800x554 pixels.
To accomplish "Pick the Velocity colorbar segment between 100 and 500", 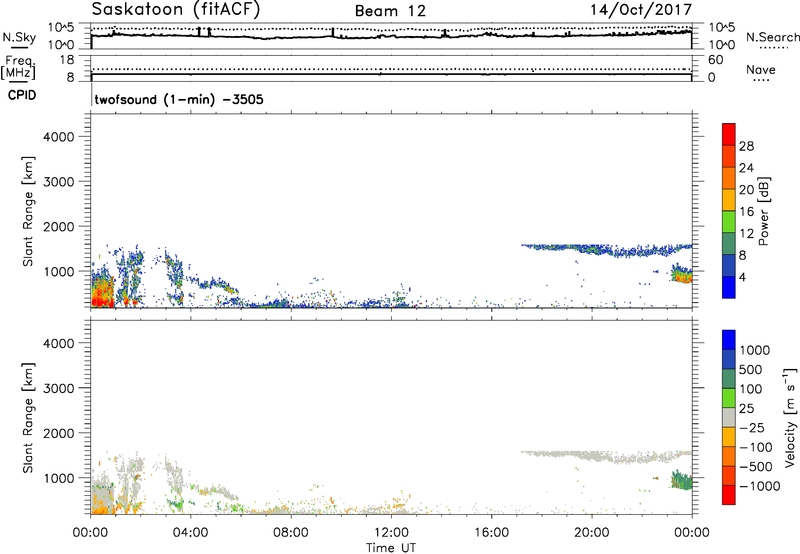I will [729, 379].
